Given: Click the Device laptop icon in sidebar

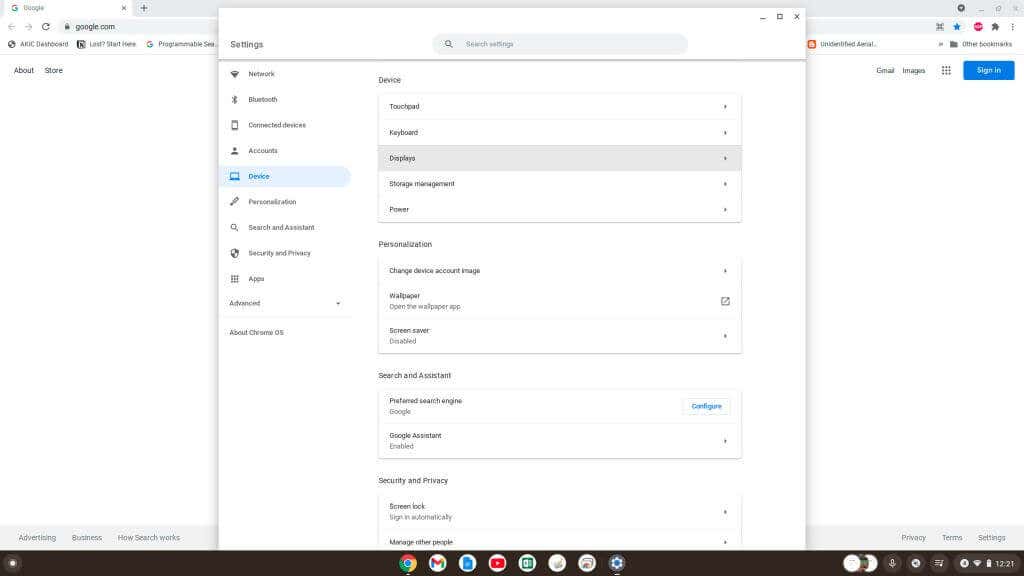Looking at the screenshot, I should click(234, 176).
